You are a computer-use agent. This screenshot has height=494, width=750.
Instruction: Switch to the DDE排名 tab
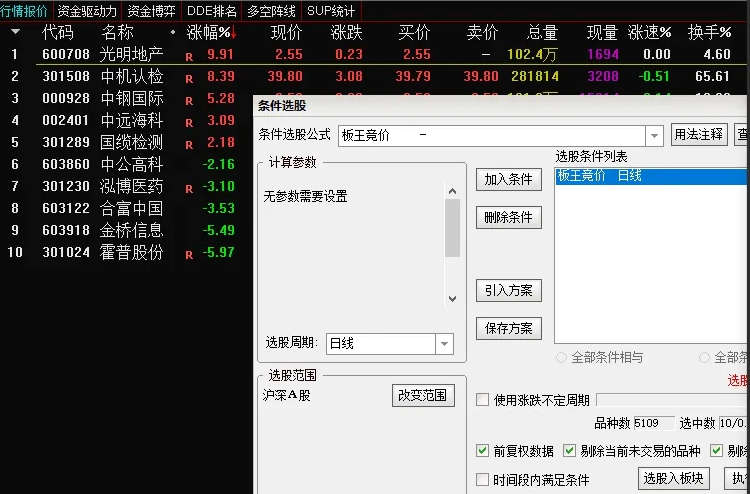(x=211, y=11)
